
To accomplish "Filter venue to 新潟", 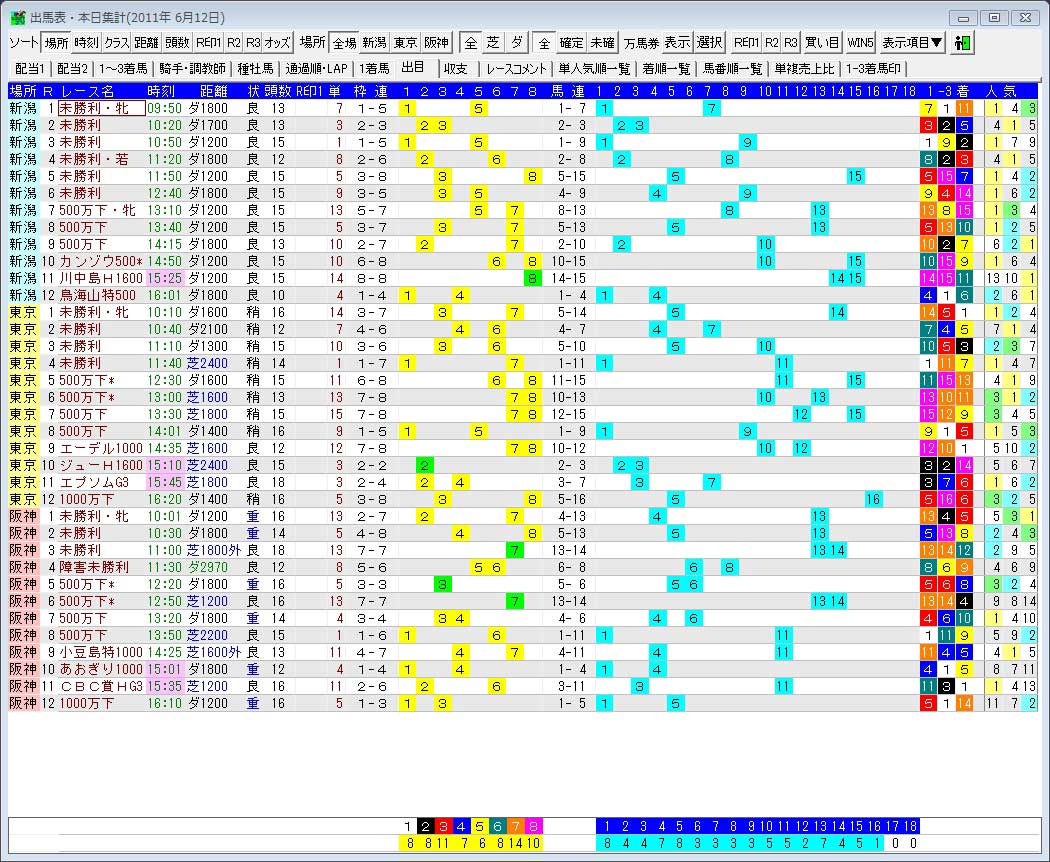I will (374, 43).
